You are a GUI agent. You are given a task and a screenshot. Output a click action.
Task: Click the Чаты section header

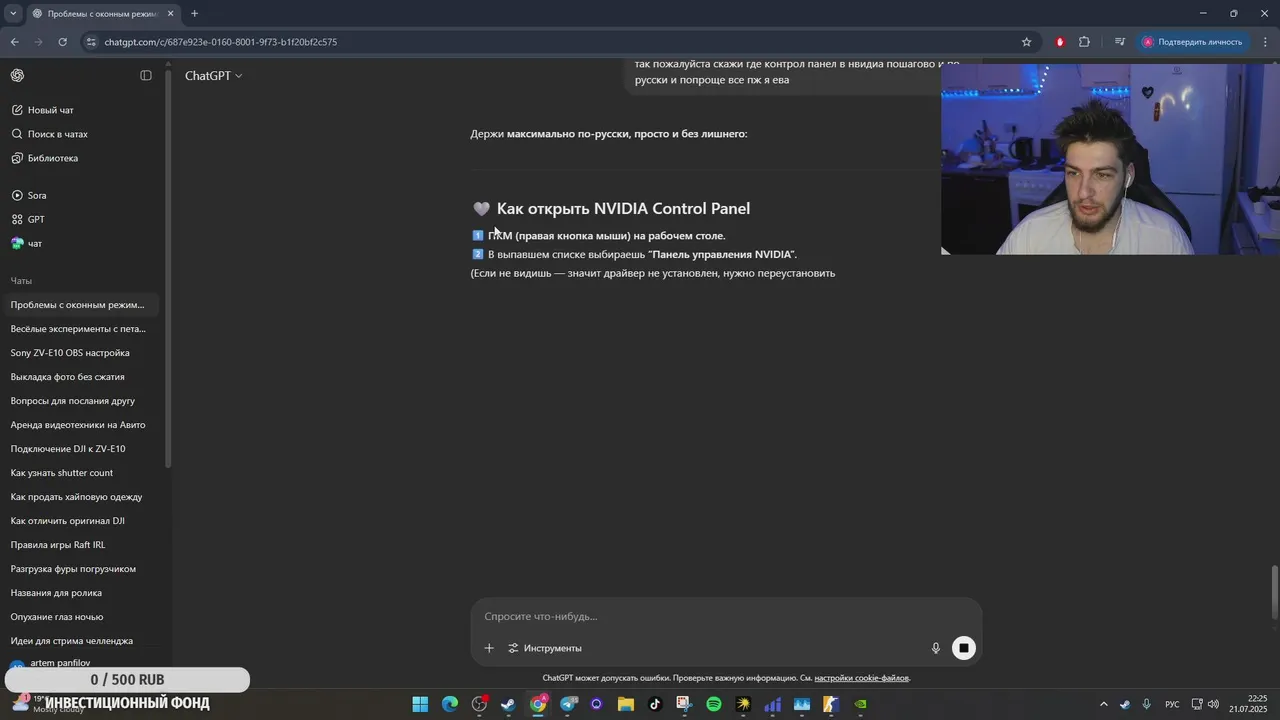click(21, 281)
